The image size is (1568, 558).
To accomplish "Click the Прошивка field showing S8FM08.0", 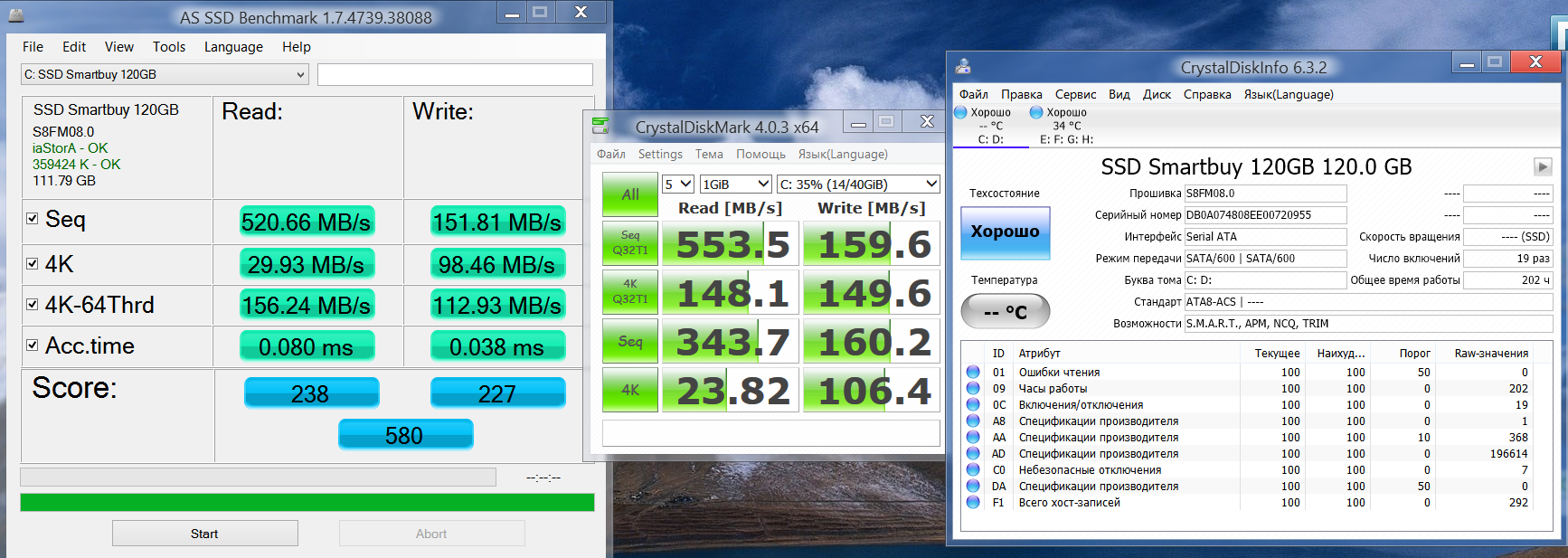I will coord(1265,193).
